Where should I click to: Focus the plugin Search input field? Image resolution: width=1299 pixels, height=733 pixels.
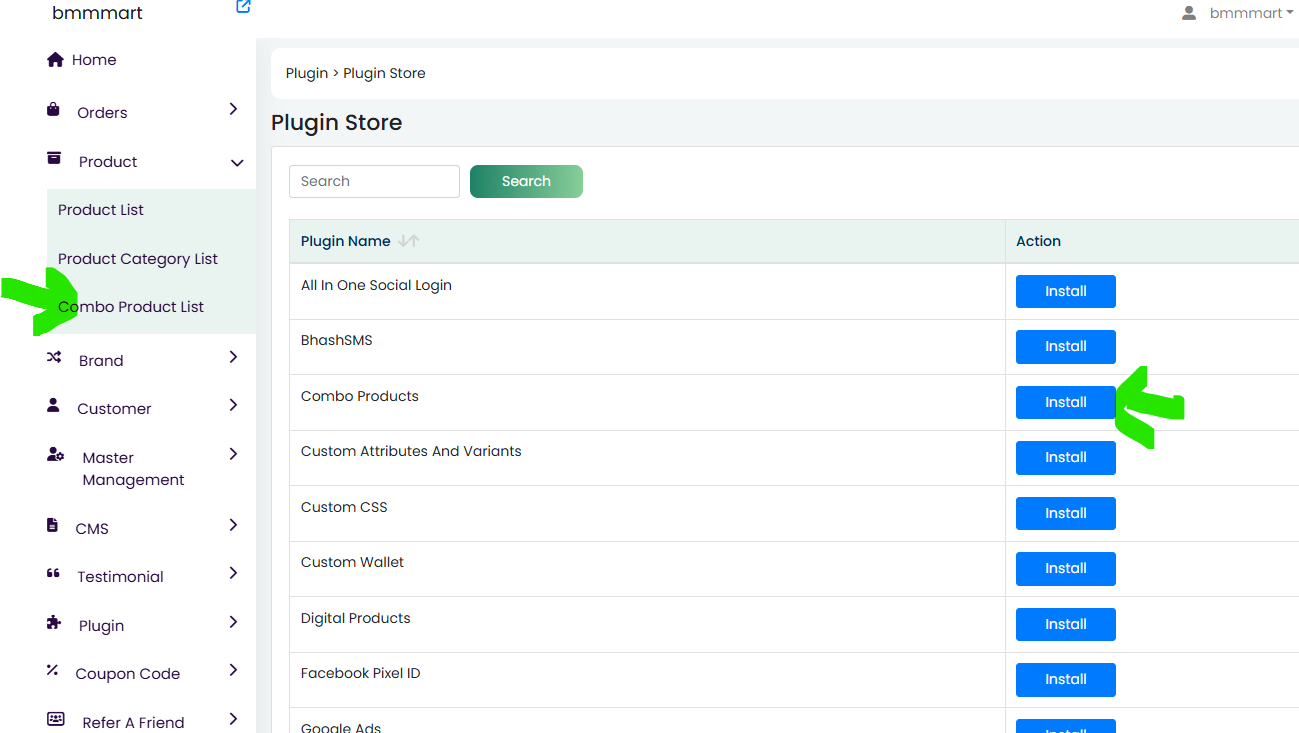tap(374, 181)
